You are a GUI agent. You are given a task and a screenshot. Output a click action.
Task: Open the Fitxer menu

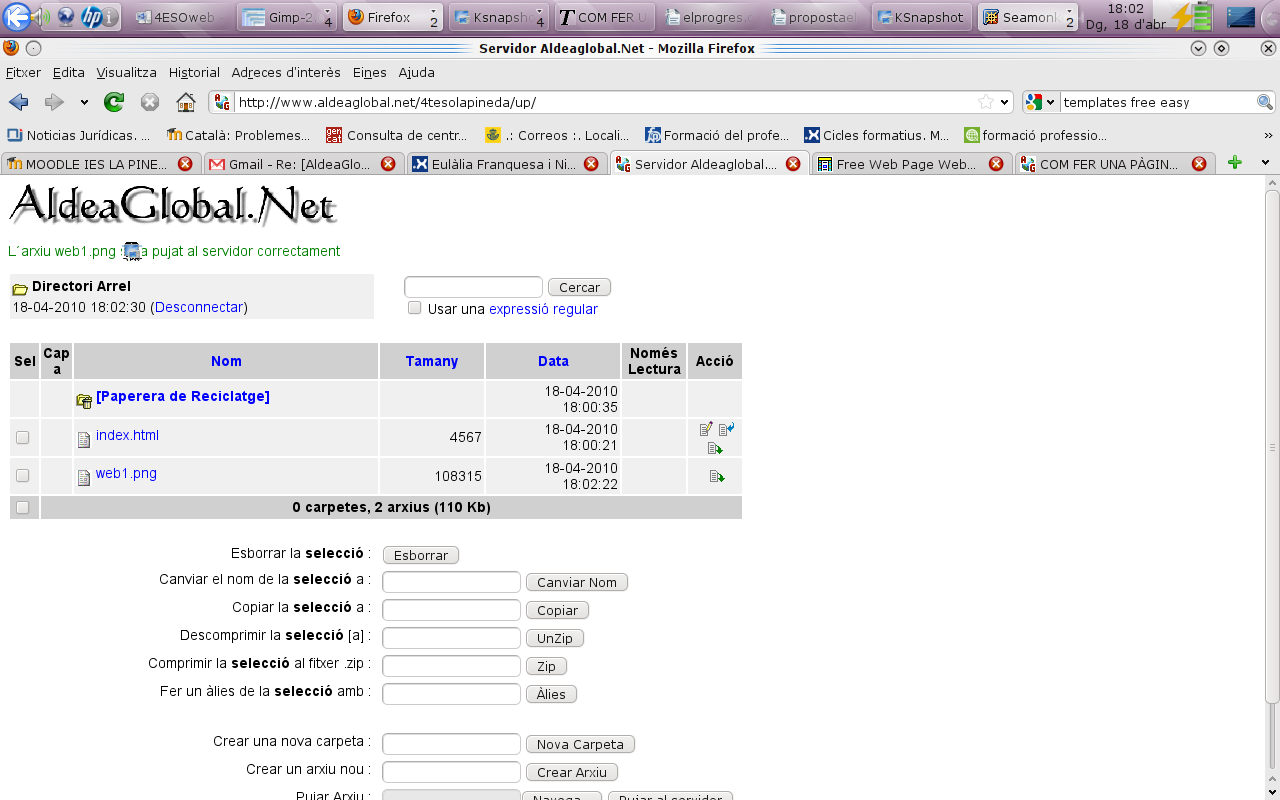pyautogui.click(x=23, y=72)
